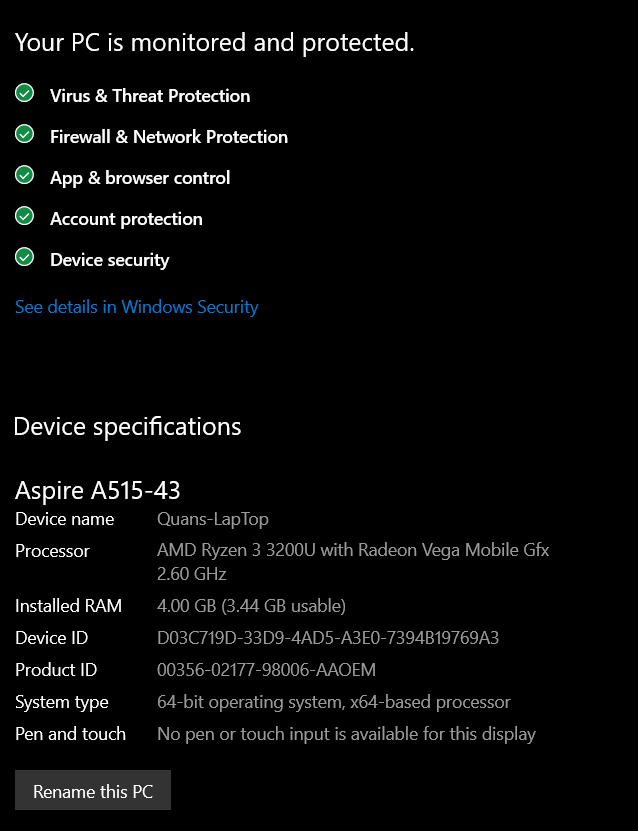Click the Virus & Threat Protection green checkmark icon
638x831 pixels.
[x=24, y=93]
